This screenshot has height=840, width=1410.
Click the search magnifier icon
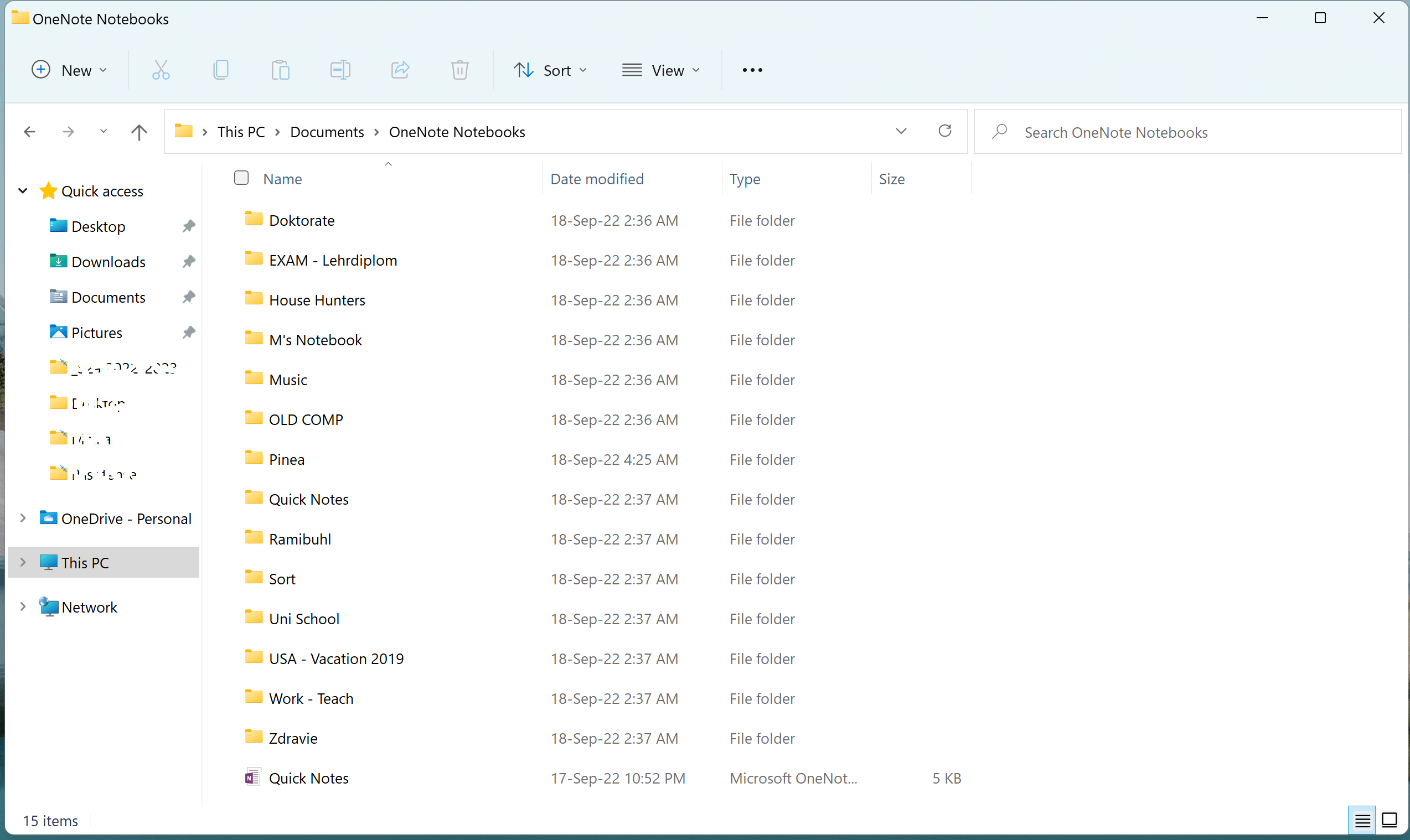[x=1000, y=132]
